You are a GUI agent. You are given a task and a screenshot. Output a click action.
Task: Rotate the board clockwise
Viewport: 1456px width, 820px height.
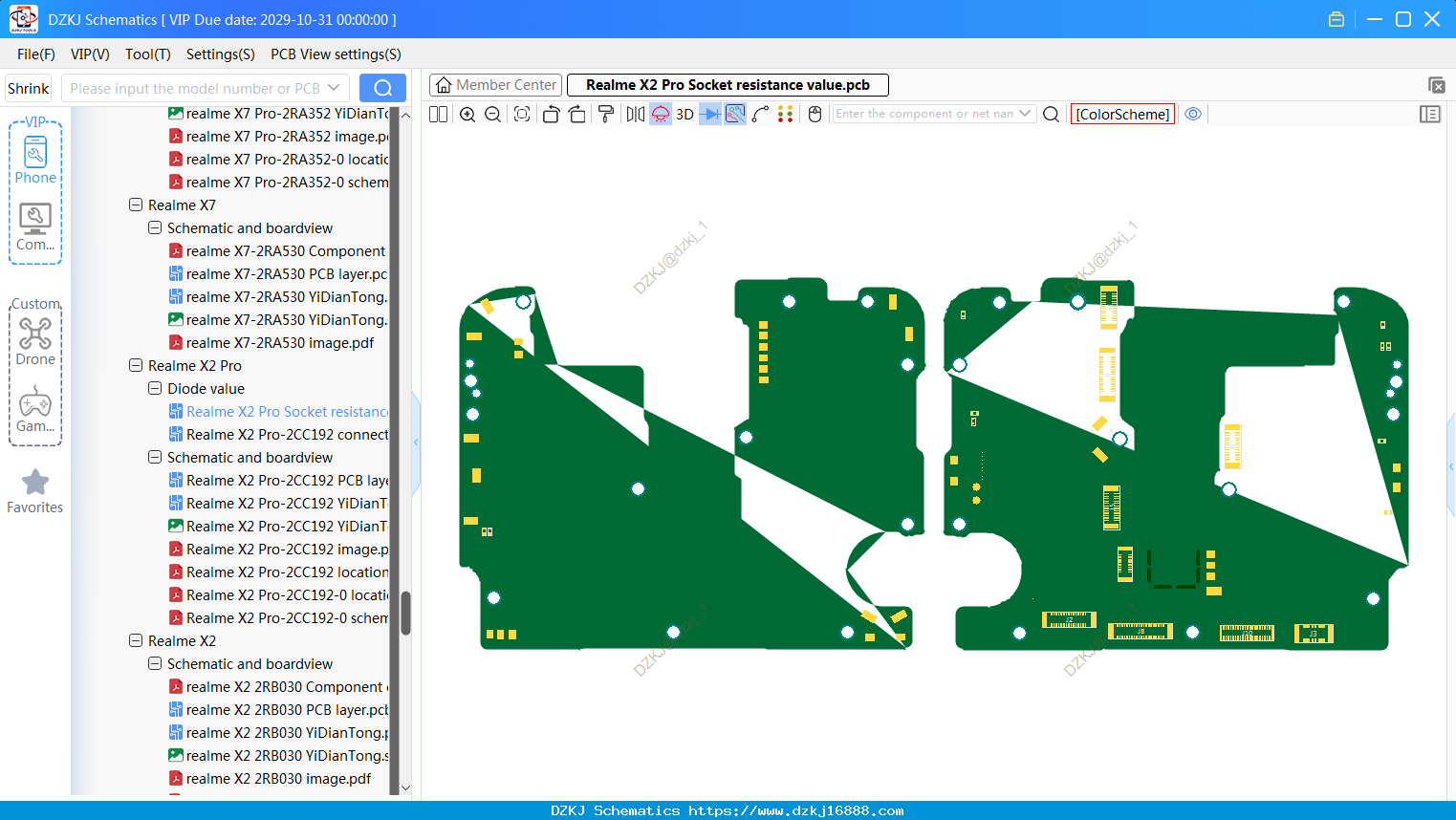click(x=576, y=114)
